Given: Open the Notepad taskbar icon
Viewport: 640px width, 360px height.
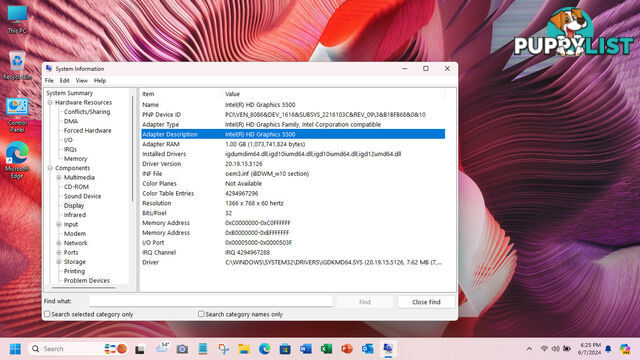Looking at the screenshot, I should (x=203, y=349).
